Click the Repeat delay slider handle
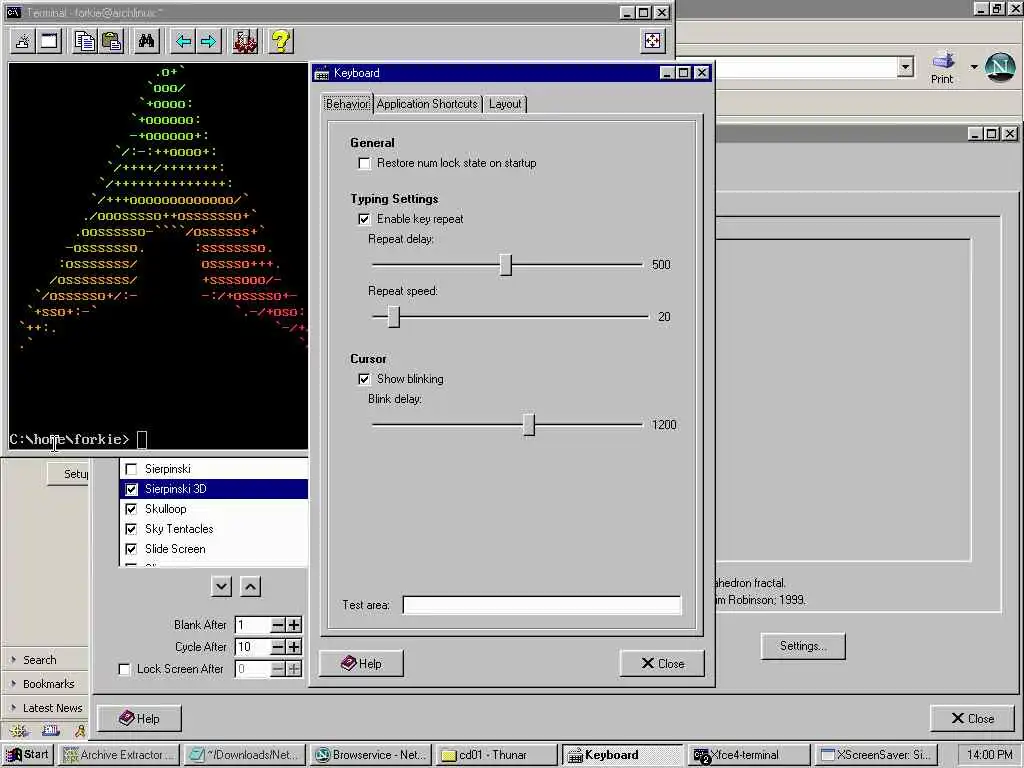The image size is (1024, 768). [x=506, y=265]
